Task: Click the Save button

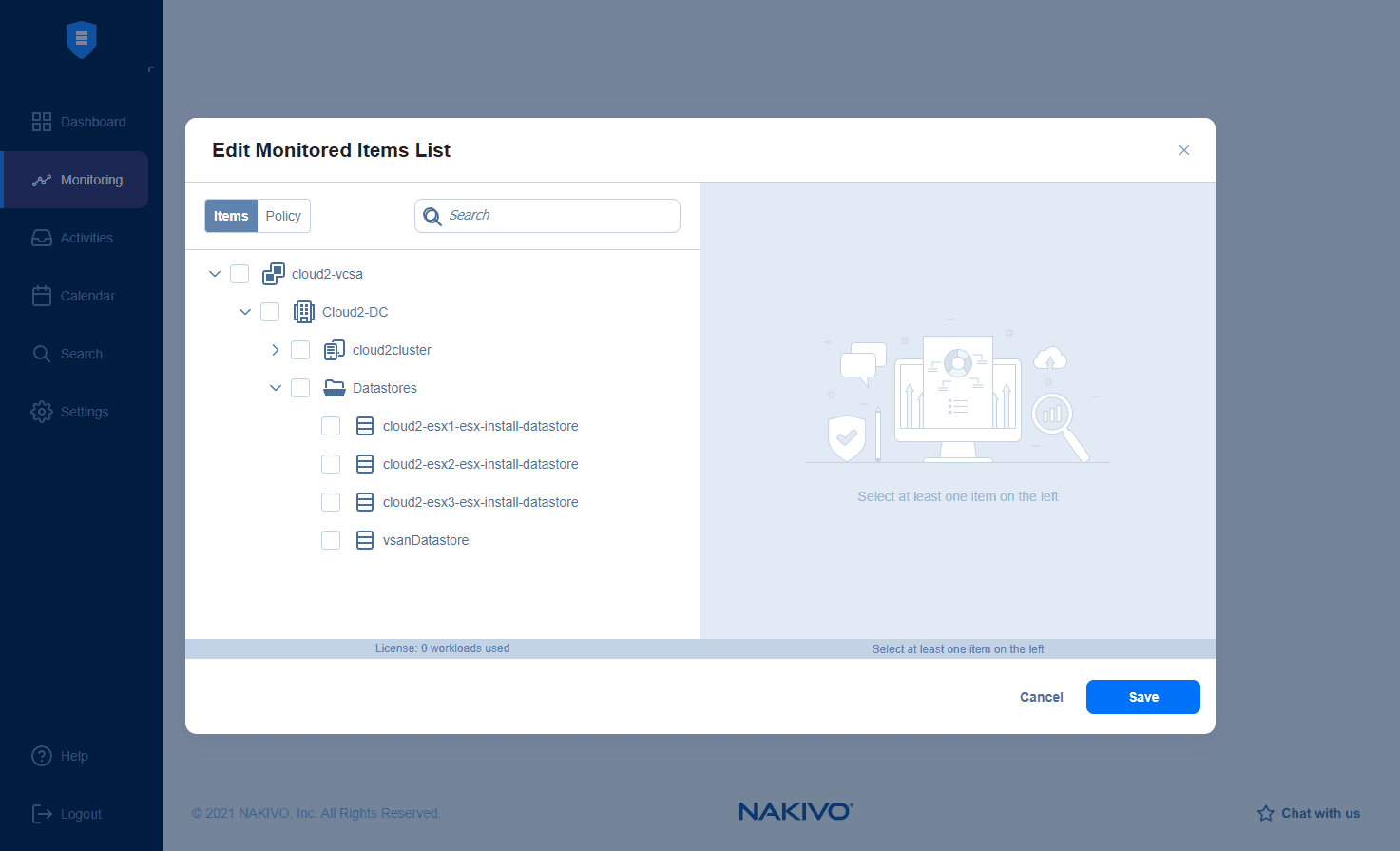Action: (x=1143, y=697)
